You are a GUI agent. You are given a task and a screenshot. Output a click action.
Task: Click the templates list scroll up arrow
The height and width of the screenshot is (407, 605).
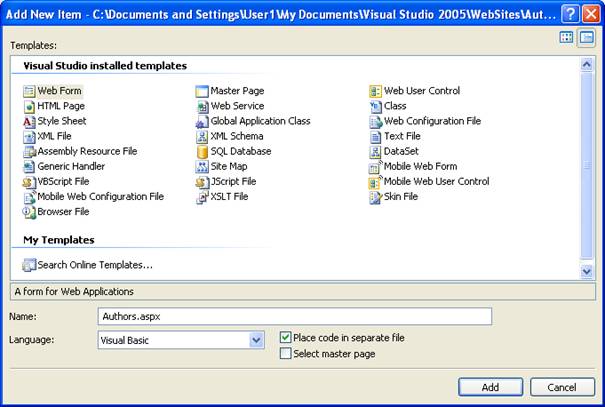pyautogui.click(x=587, y=65)
